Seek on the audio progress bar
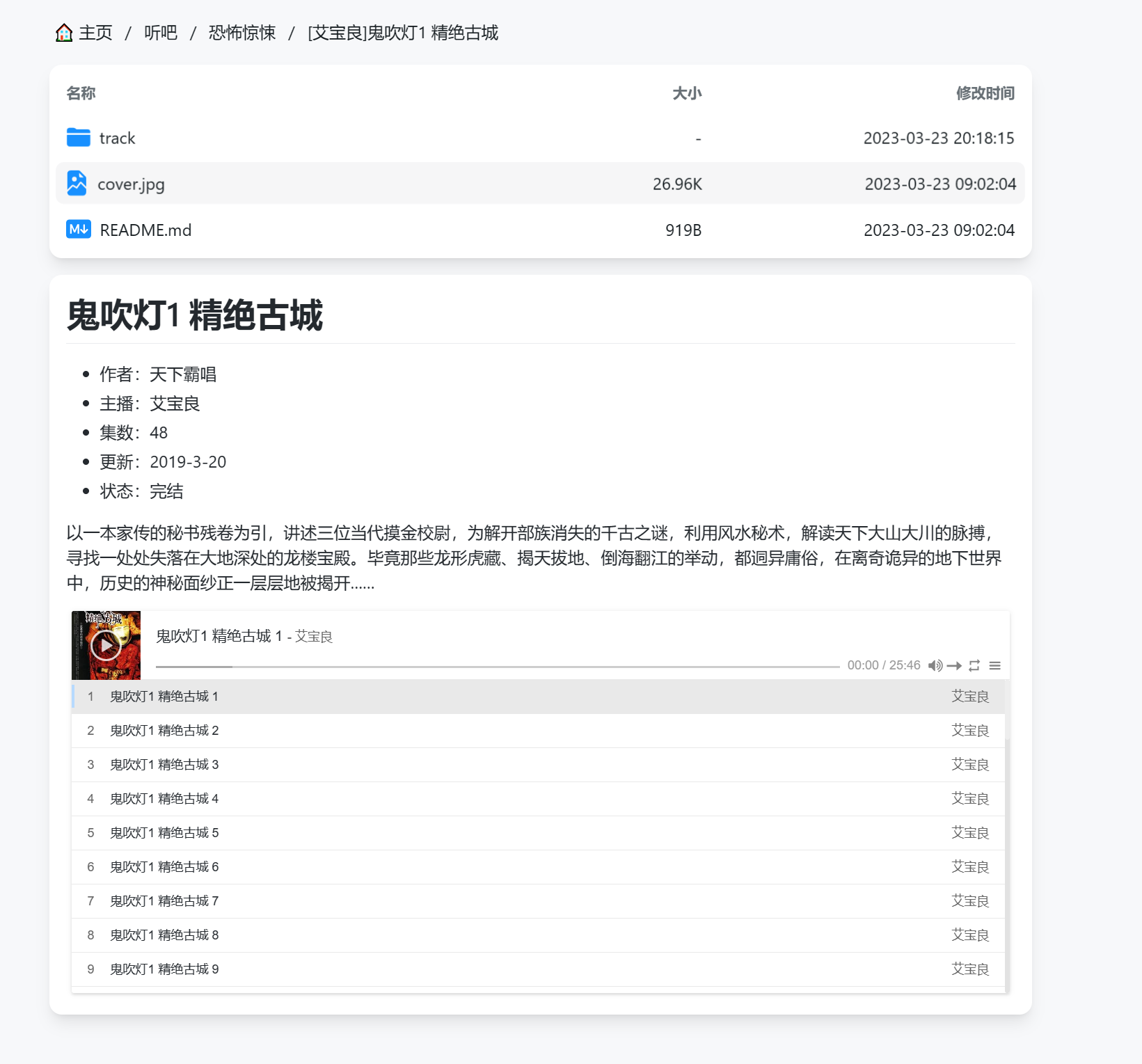 pyautogui.click(x=498, y=667)
